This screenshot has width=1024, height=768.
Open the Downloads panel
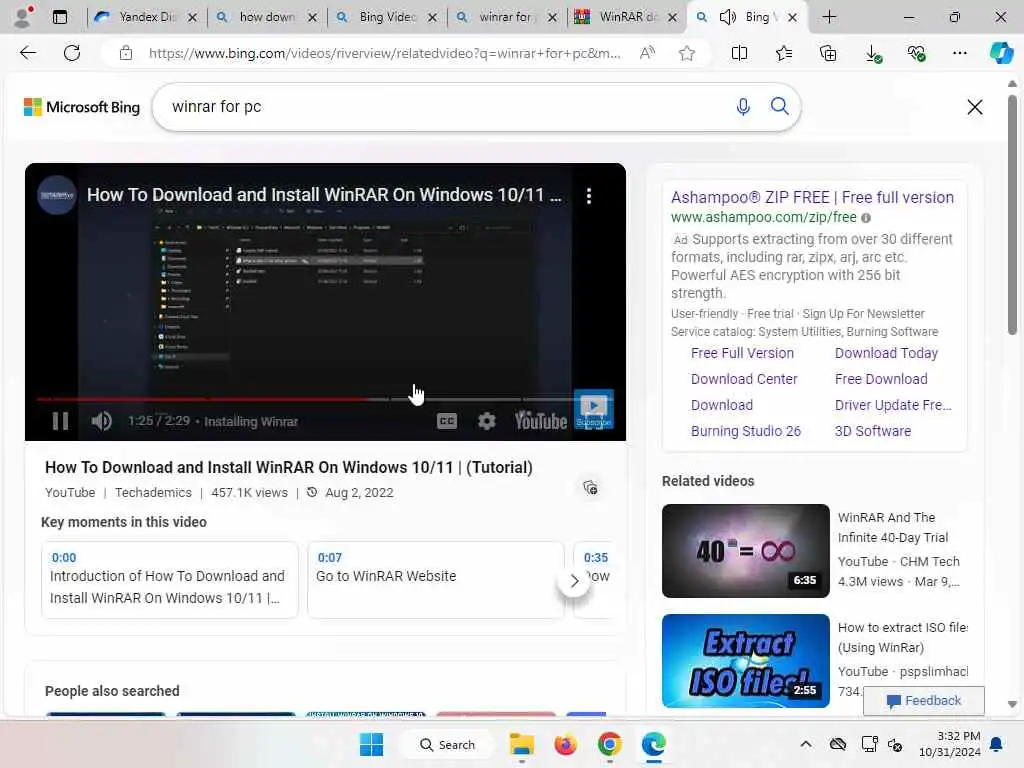coord(873,54)
